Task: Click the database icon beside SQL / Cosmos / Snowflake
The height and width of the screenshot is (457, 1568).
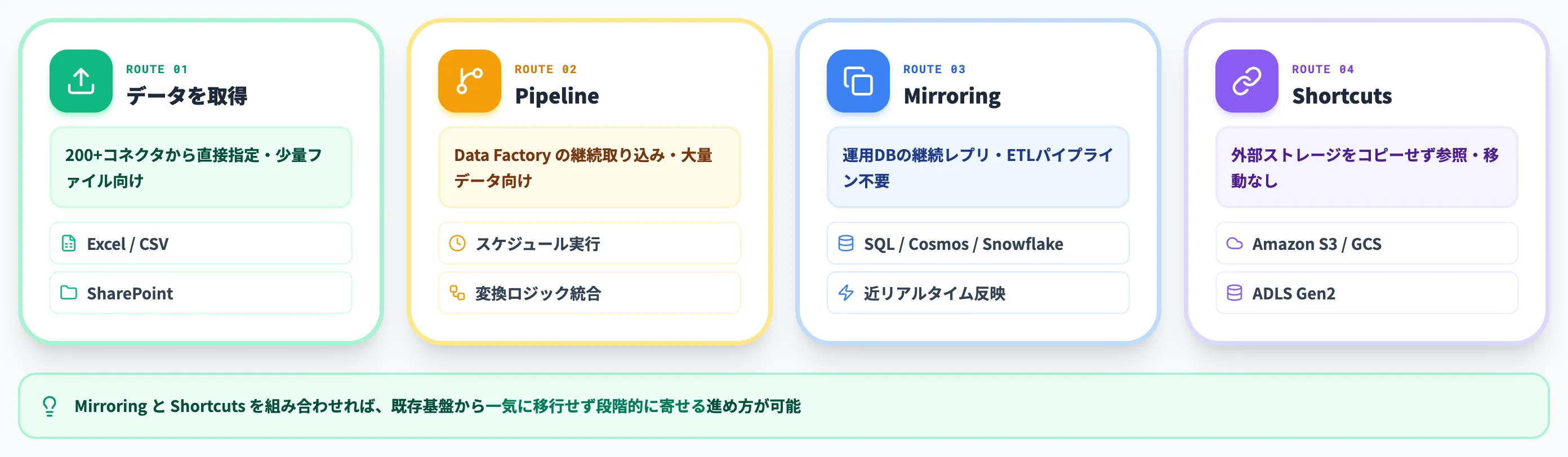Action: click(x=845, y=243)
